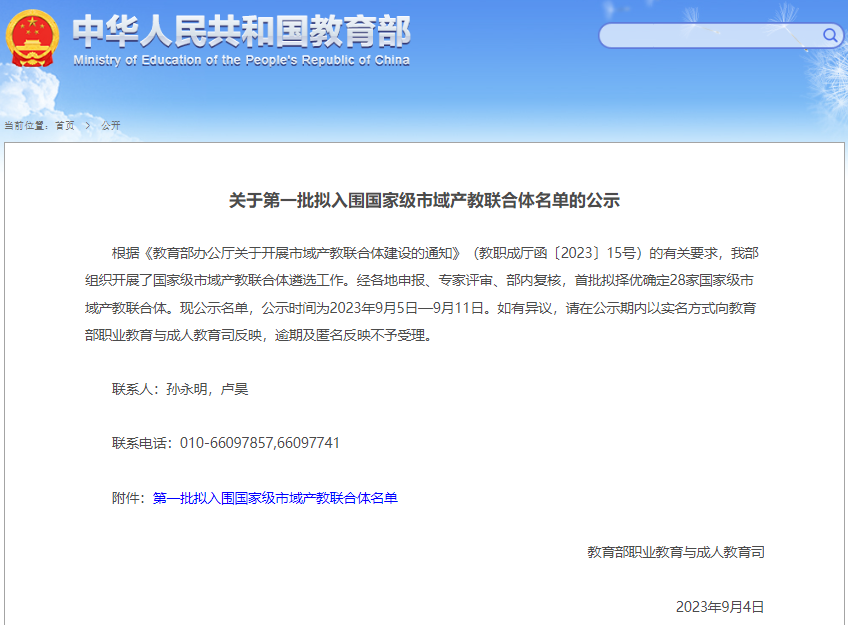Image resolution: width=848 pixels, height=625 pixels.
Task: Click the line with 2023年9月5日—9月11日
Action: point(424,308)
